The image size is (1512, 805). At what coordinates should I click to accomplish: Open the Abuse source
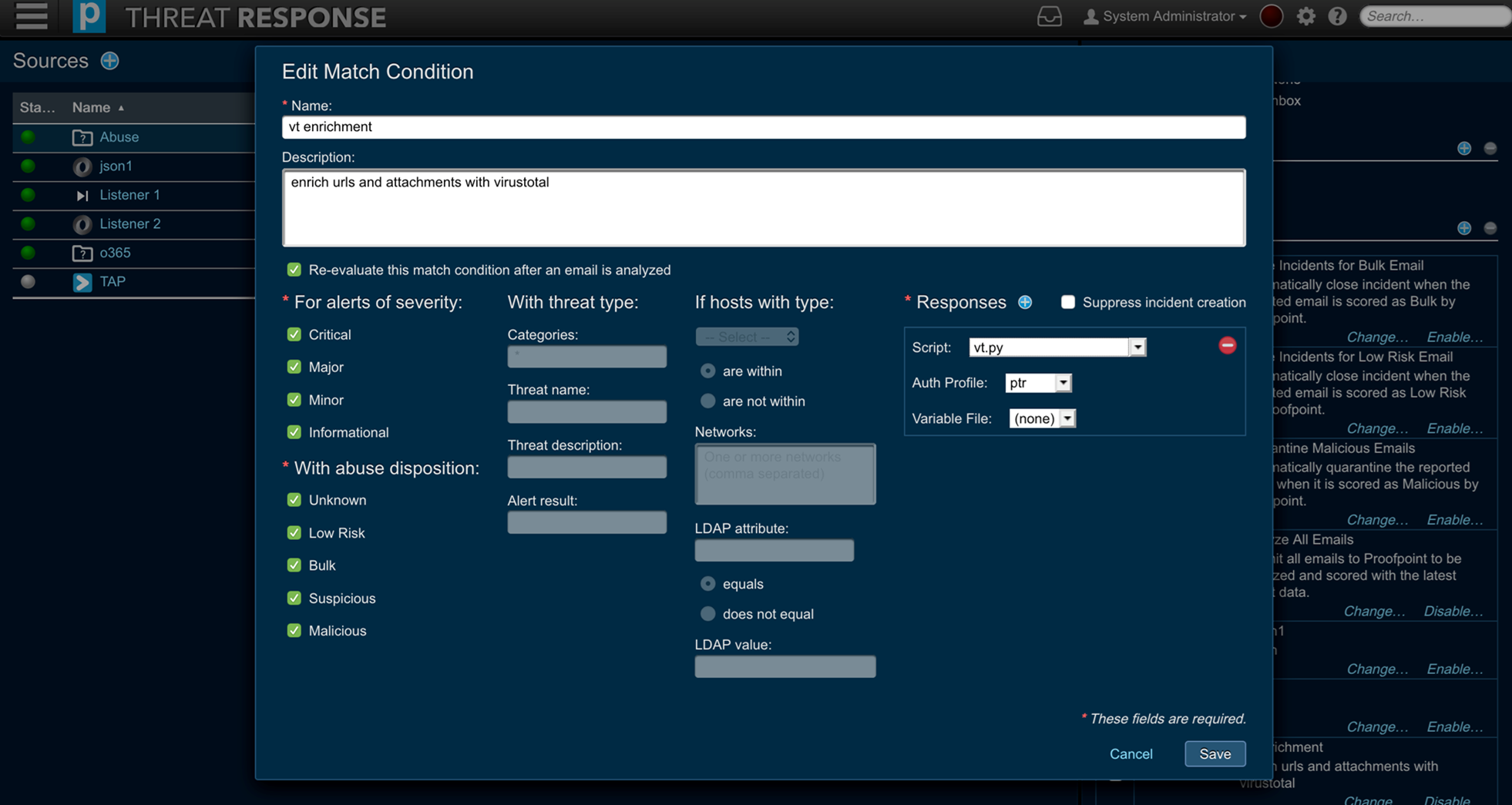click(119, 137)
